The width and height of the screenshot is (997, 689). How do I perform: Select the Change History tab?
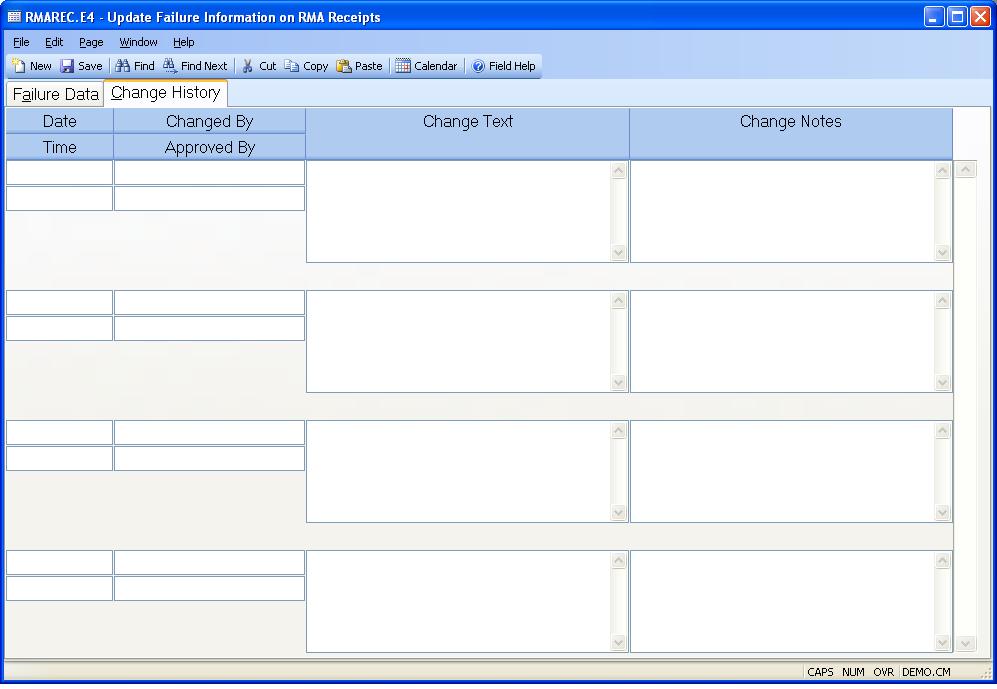point(166,93)
